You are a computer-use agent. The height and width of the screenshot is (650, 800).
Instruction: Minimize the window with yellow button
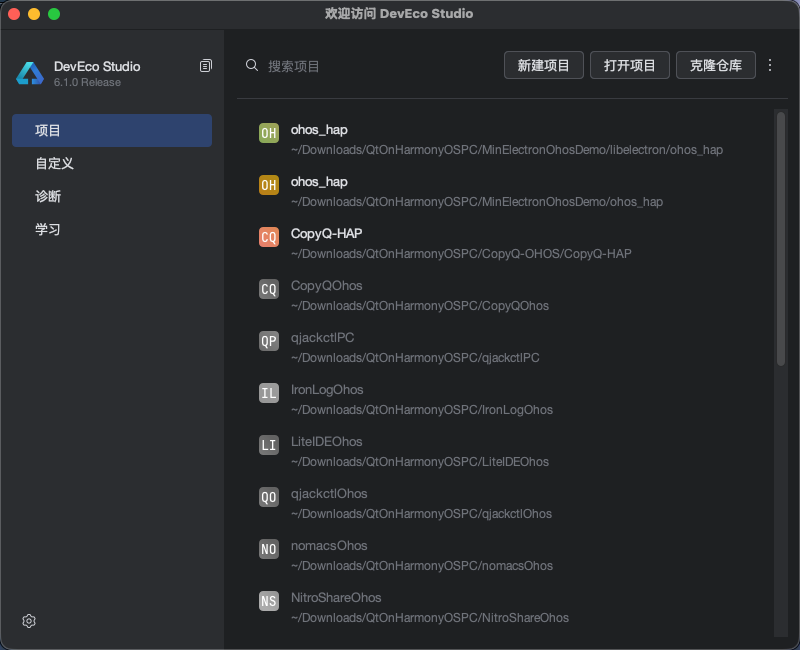point(34,14)
